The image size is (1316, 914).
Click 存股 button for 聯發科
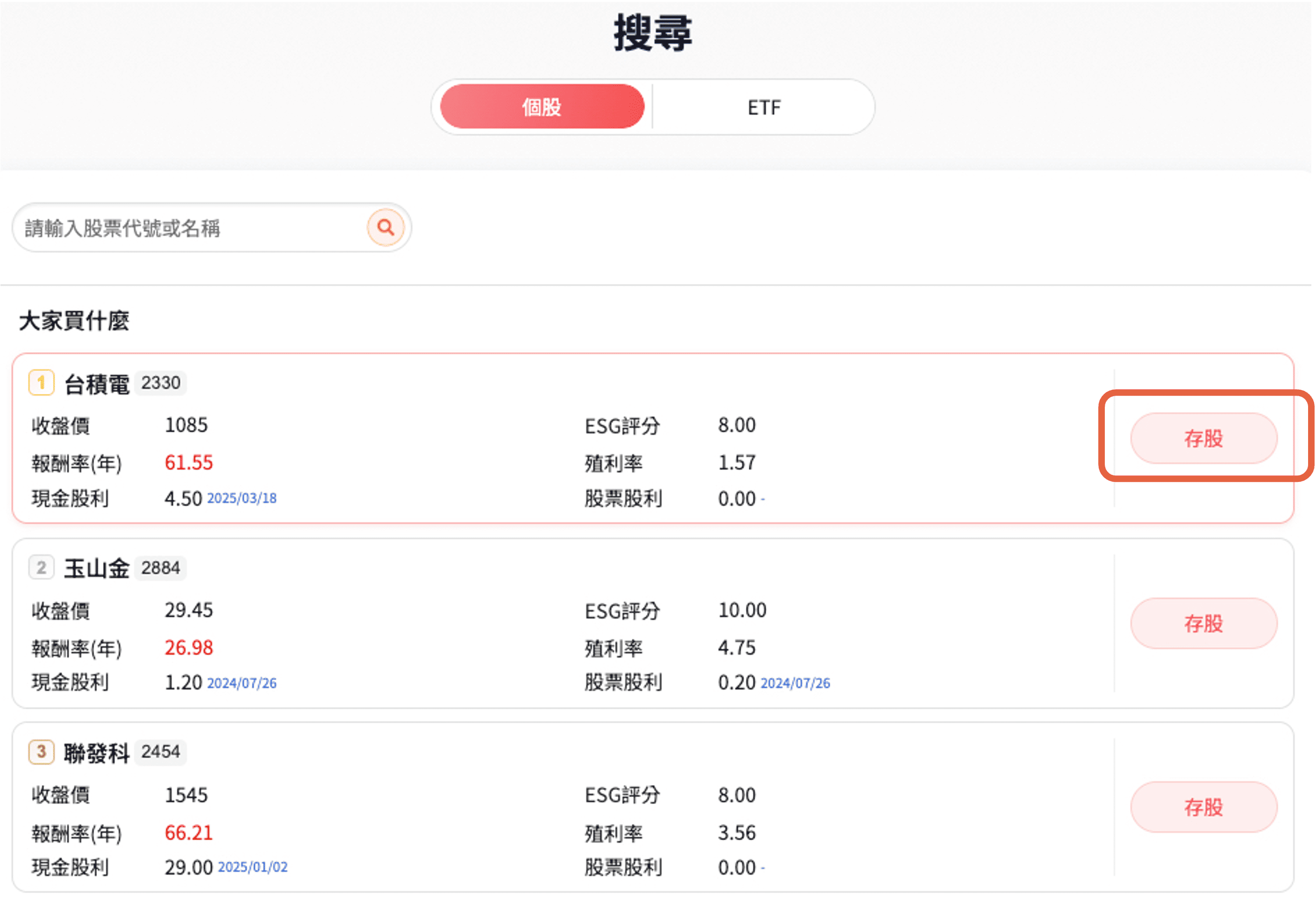(x=1203, y=807)
